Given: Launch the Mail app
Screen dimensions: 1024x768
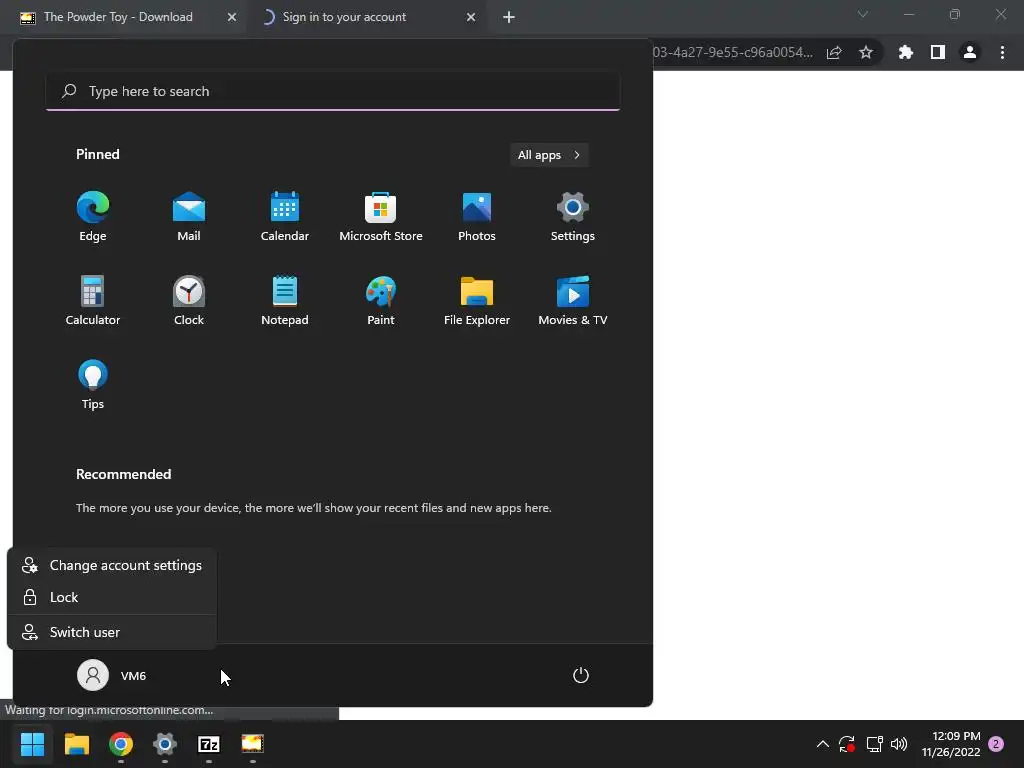Looking at the screenshot, I should (189, 216).
